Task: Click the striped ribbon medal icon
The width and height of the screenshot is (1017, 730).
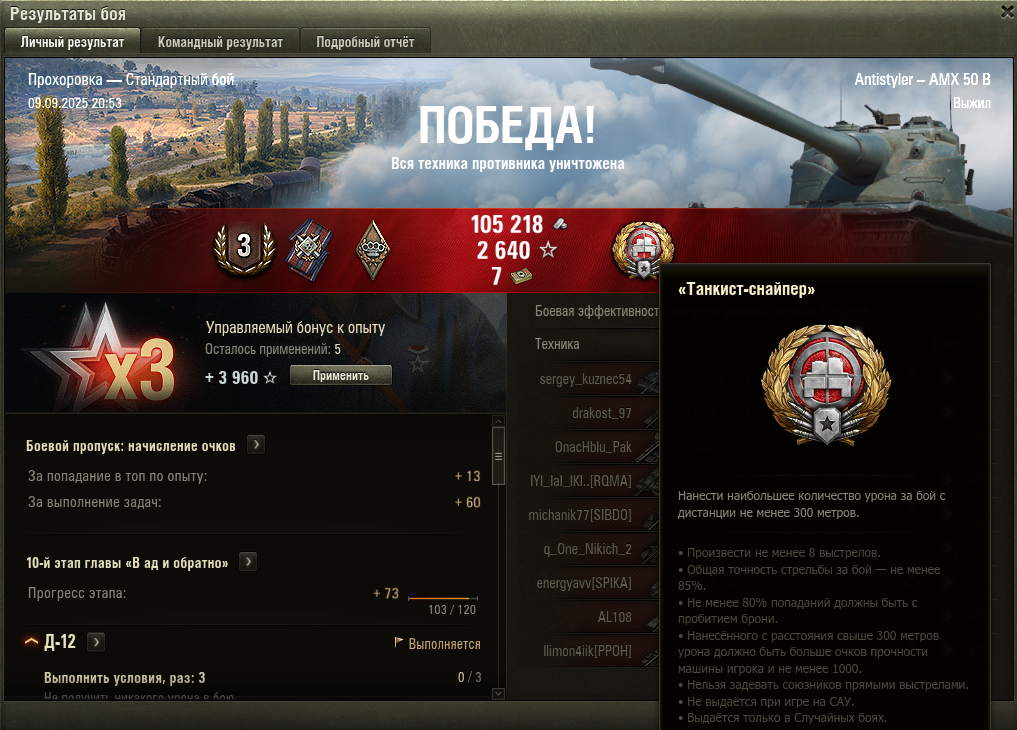Action: tap(309, 250)
